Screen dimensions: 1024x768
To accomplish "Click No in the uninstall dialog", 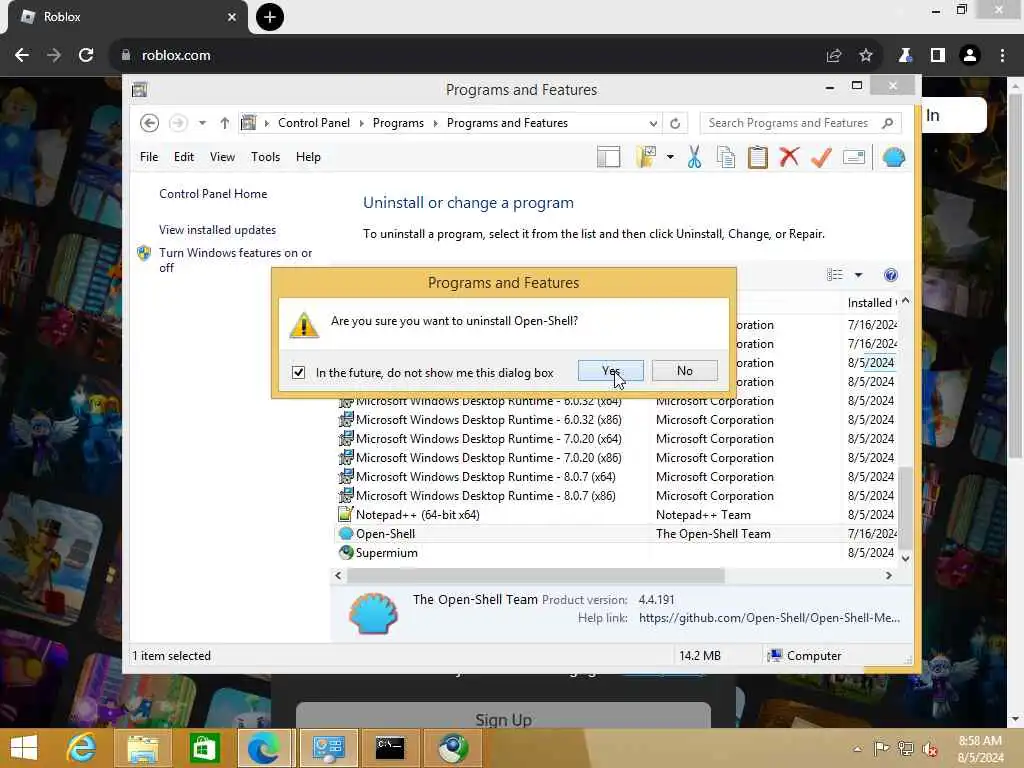I will click(x=684, y=371).
